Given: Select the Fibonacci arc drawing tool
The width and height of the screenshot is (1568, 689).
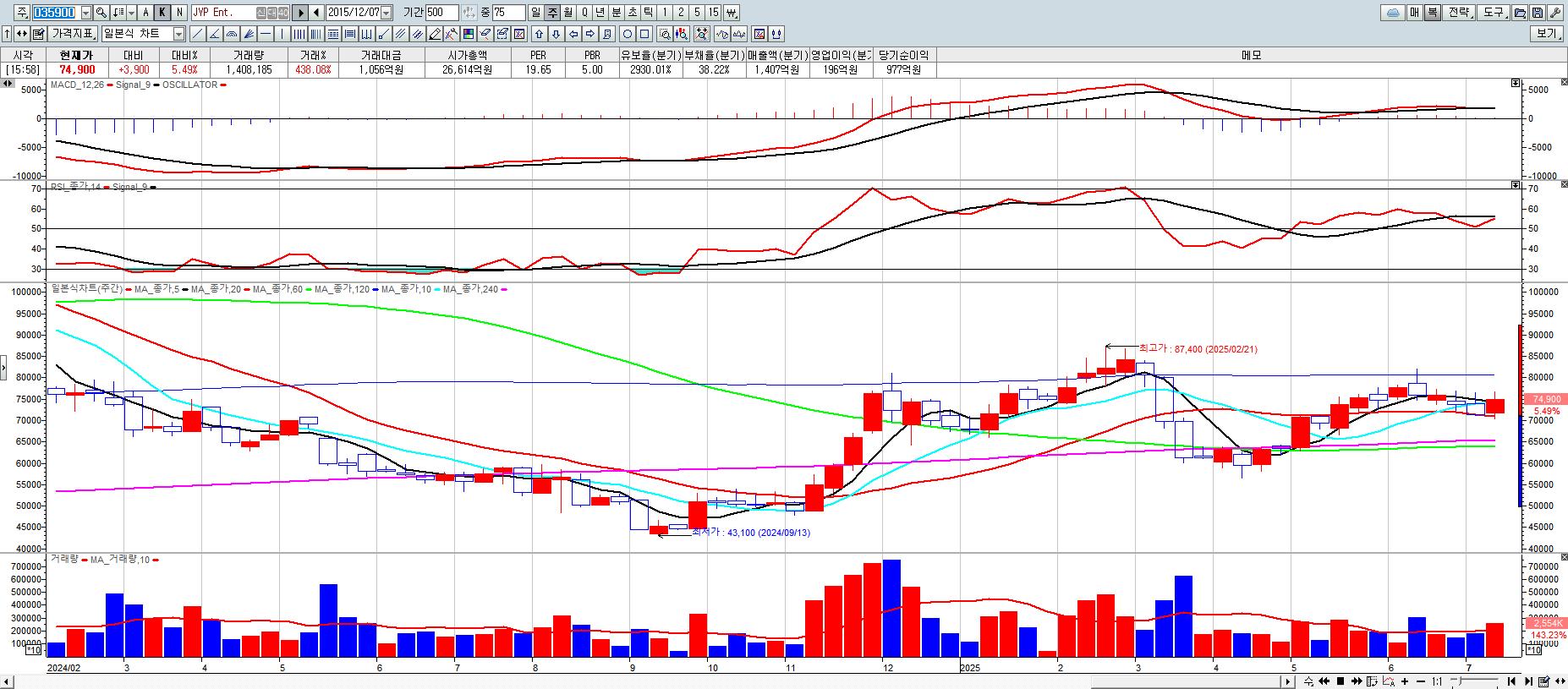Looking at the screenshot, I should pyautogui.click(x=231, y=35).
